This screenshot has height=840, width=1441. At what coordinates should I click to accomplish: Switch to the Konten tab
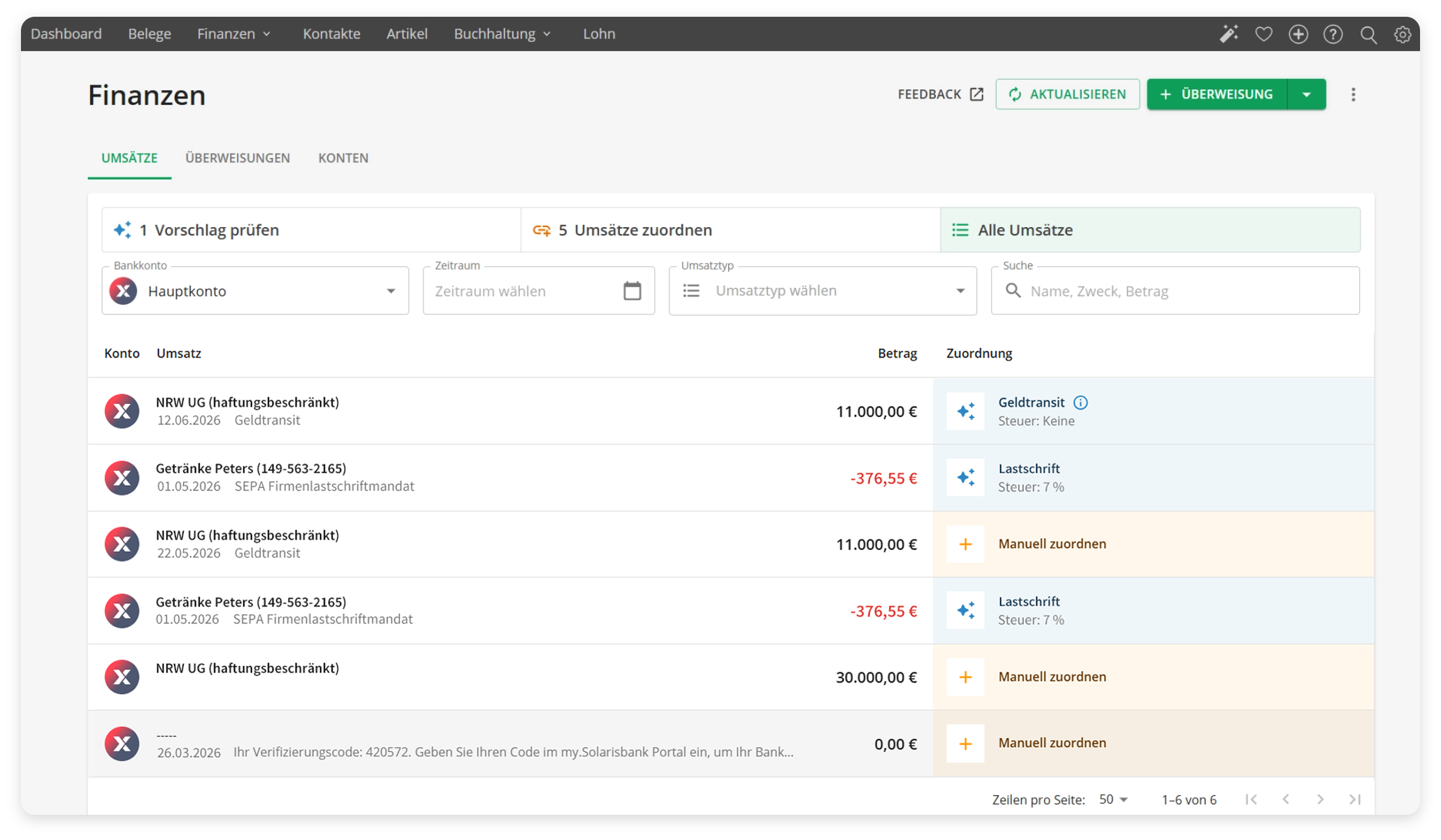(343, 158)
